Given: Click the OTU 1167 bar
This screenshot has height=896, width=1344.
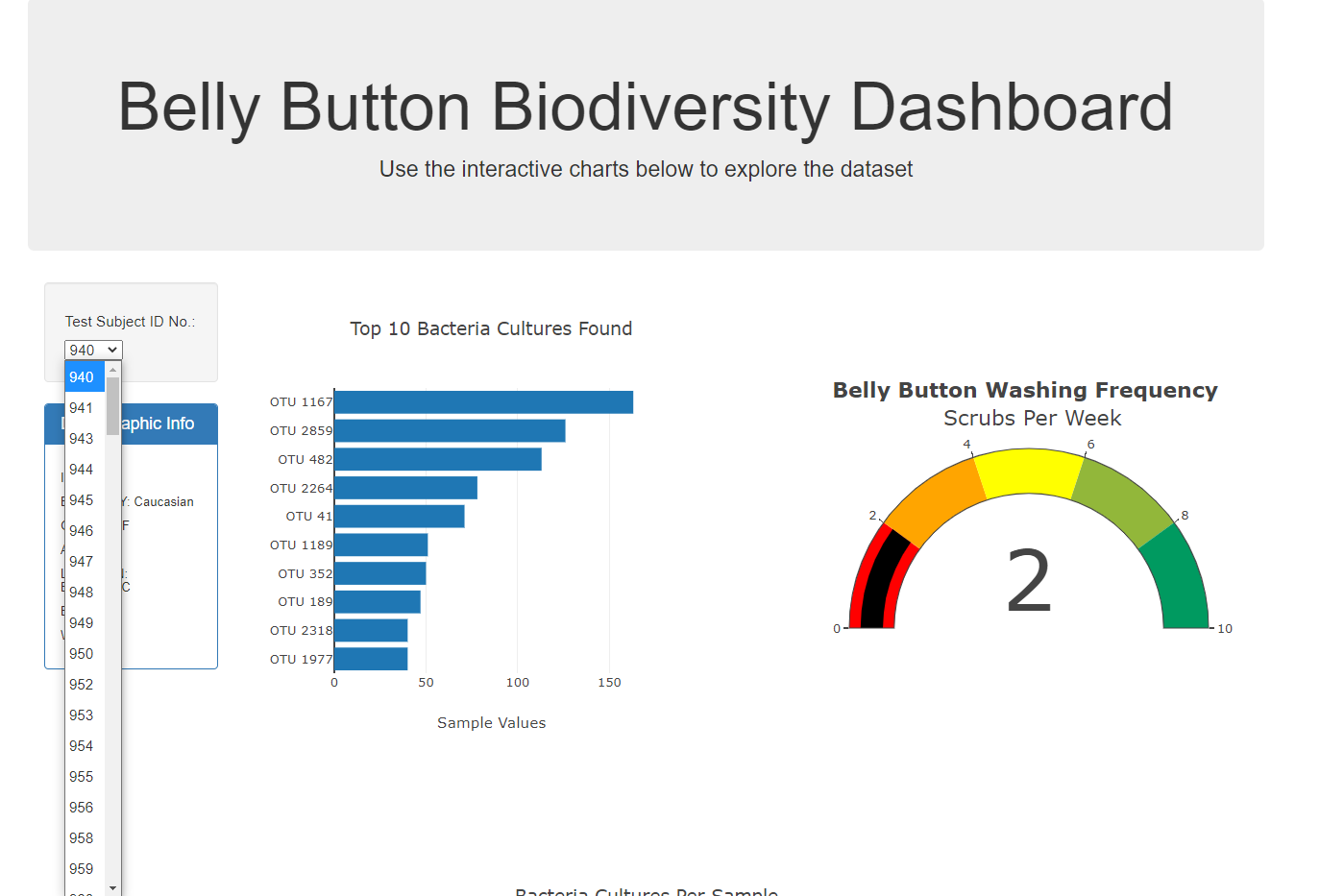Looking at the screenshot, I should [480, 401].
